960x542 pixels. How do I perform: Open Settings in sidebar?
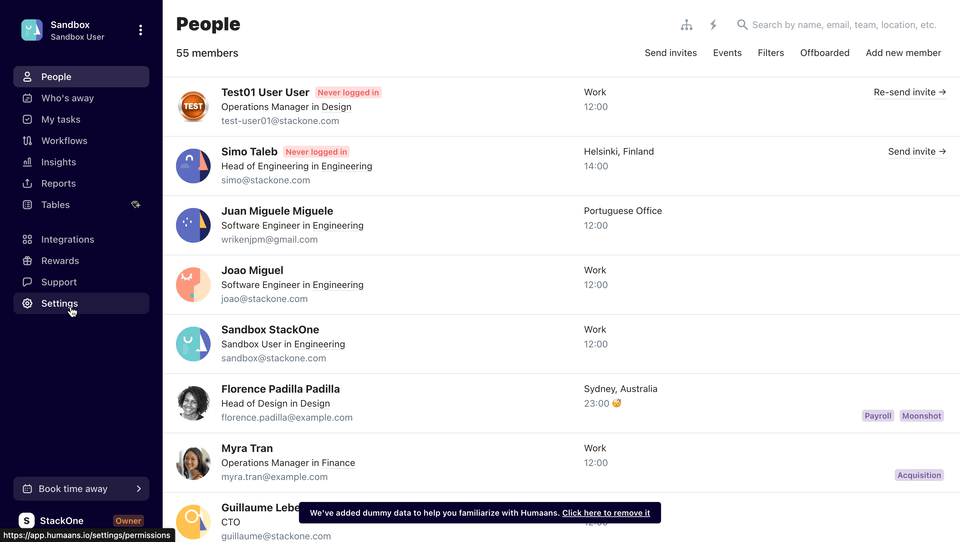(x=81, y=304)
